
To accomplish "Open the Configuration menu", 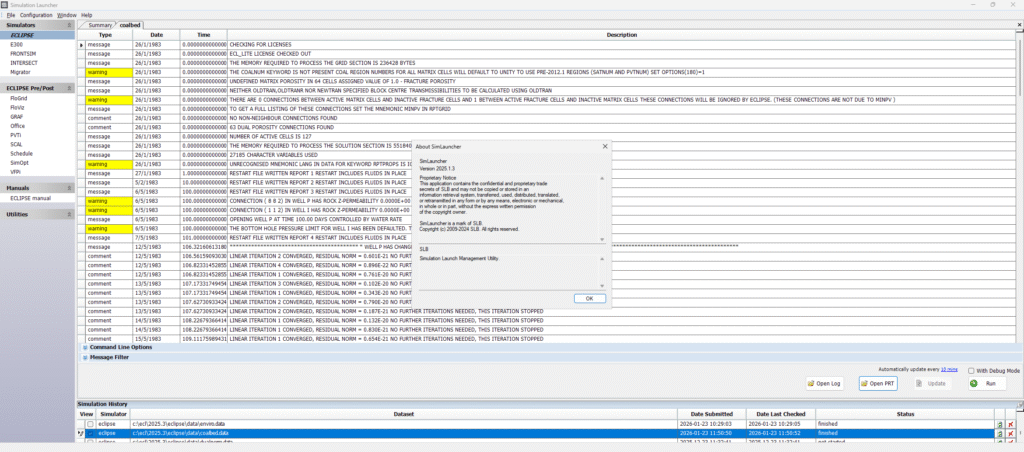I will tap(36, 16).
